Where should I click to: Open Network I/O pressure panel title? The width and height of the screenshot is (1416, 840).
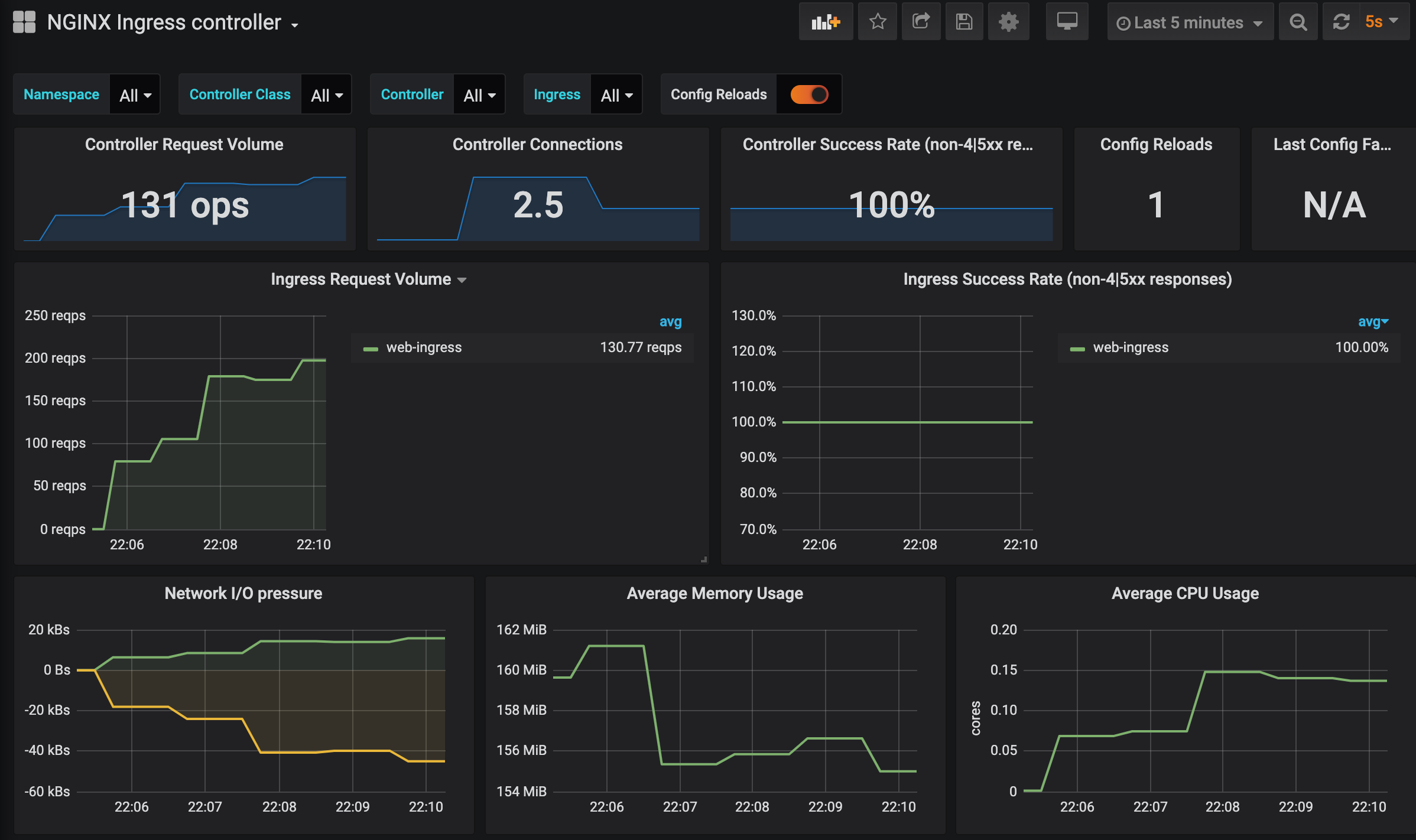coord(243,593)
